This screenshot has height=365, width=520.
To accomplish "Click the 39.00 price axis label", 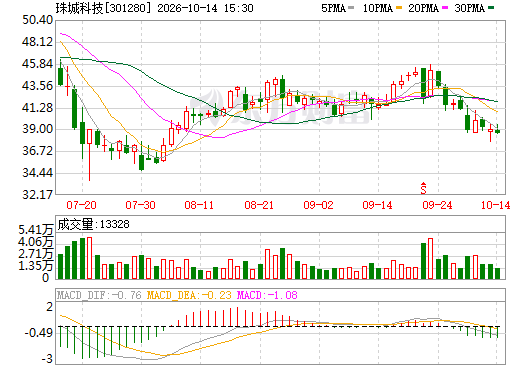I will point(37,129).
